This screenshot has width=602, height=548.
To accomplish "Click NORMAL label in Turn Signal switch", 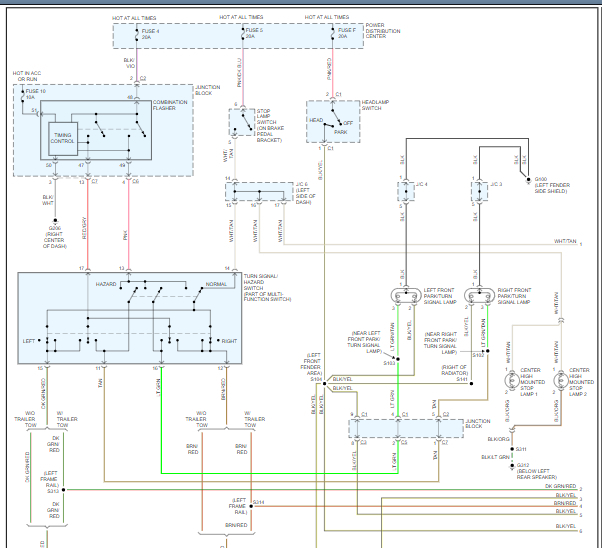I will click(x=216, y=284).
